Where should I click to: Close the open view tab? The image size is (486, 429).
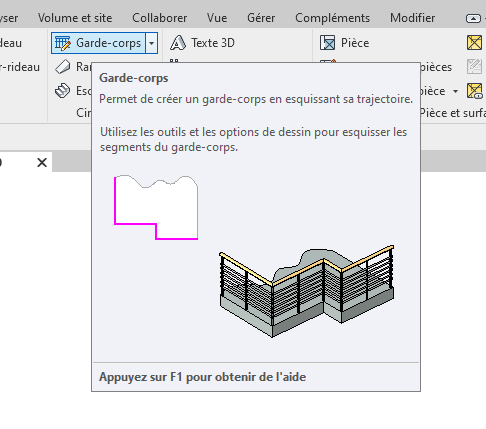pyautogui.click(x=42, y=163)
